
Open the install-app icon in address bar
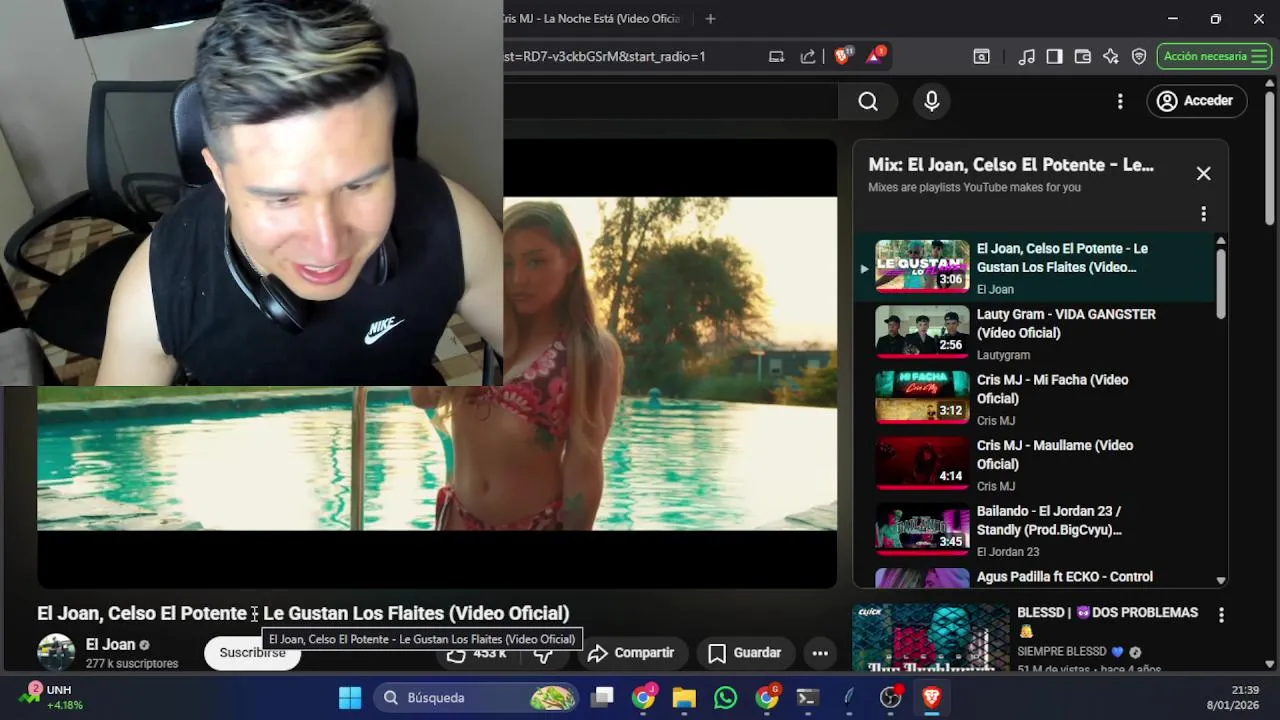click(776, 57)
